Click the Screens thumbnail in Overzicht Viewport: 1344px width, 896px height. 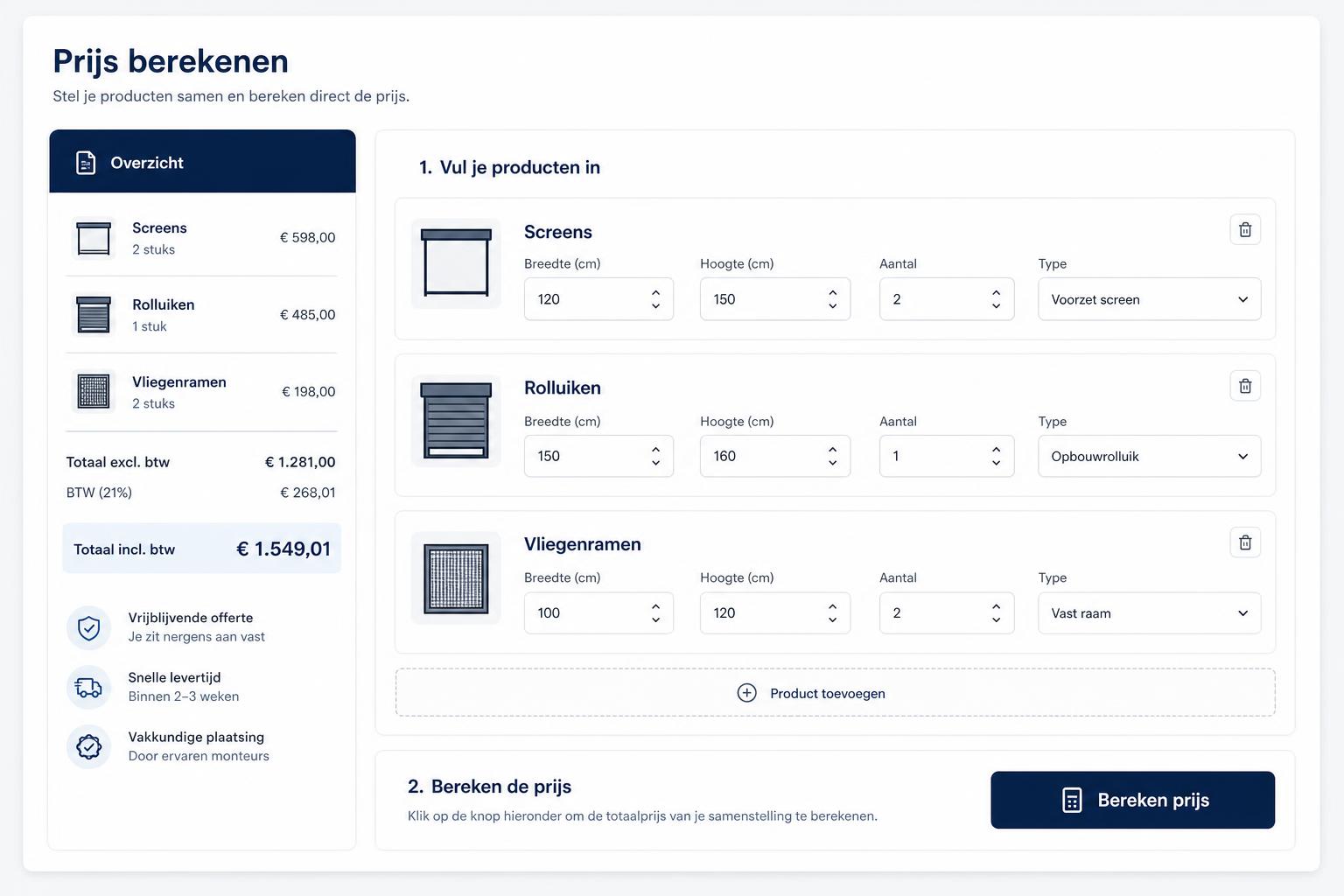pyautogui.click(x=94, y=238)
